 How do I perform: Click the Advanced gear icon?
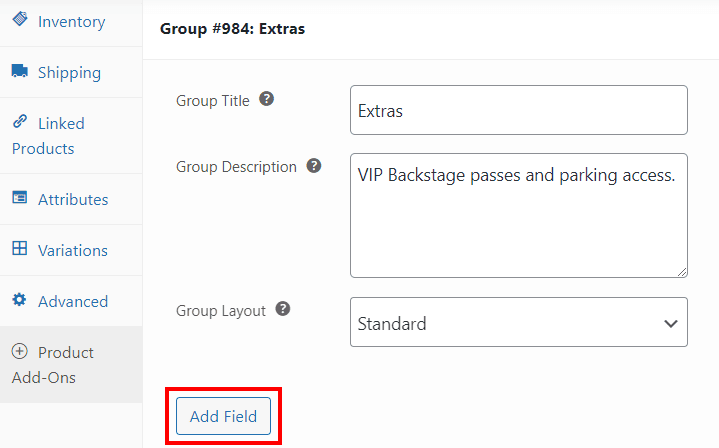coord(20,299)
